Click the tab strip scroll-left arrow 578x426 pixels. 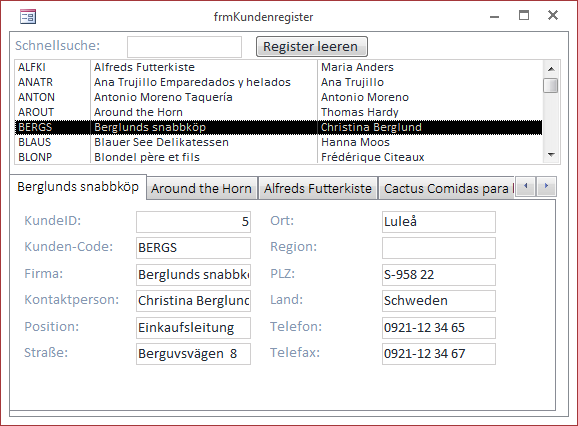pos(525,186)
